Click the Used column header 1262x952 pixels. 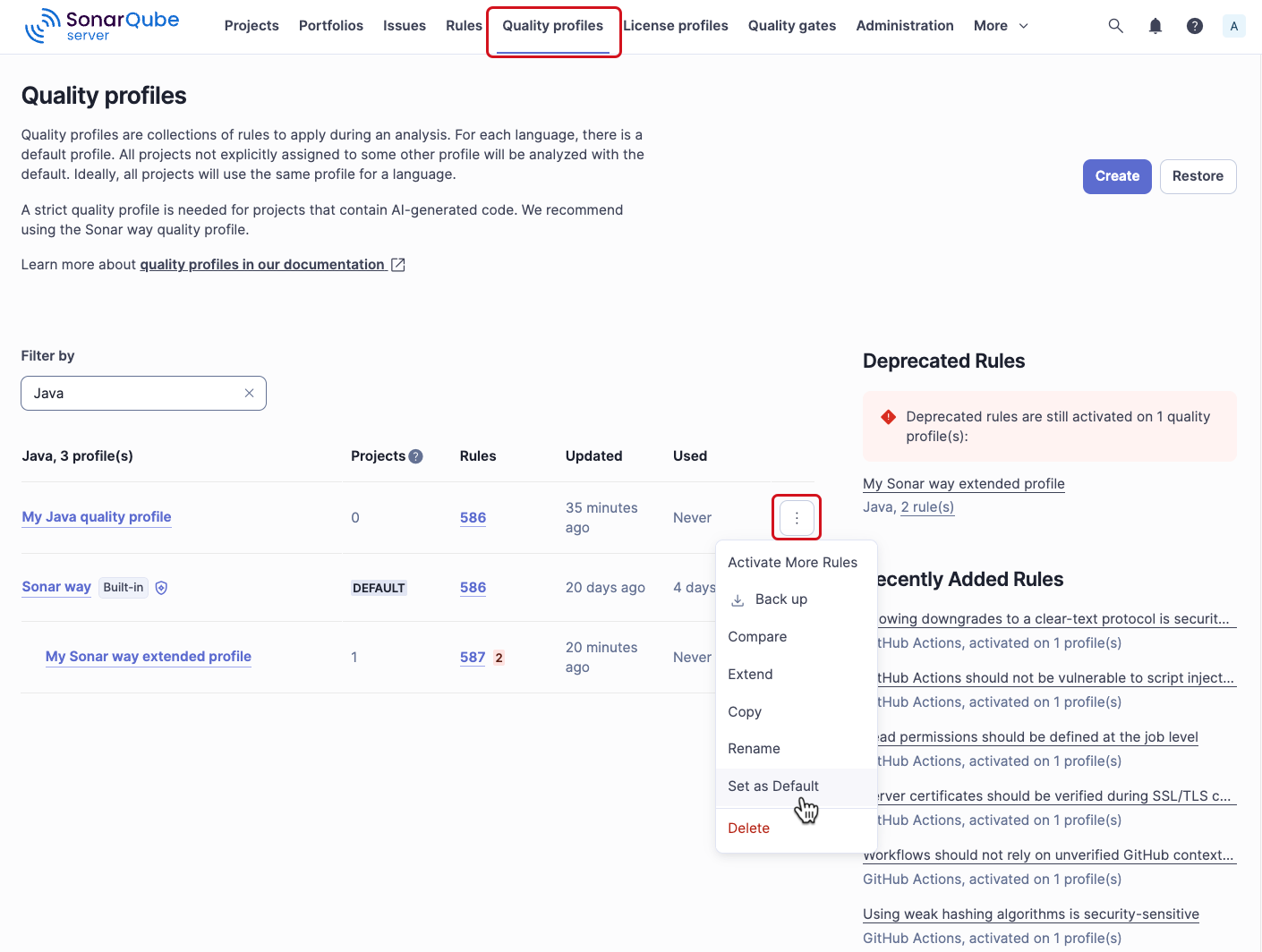(x=690, y=456)
